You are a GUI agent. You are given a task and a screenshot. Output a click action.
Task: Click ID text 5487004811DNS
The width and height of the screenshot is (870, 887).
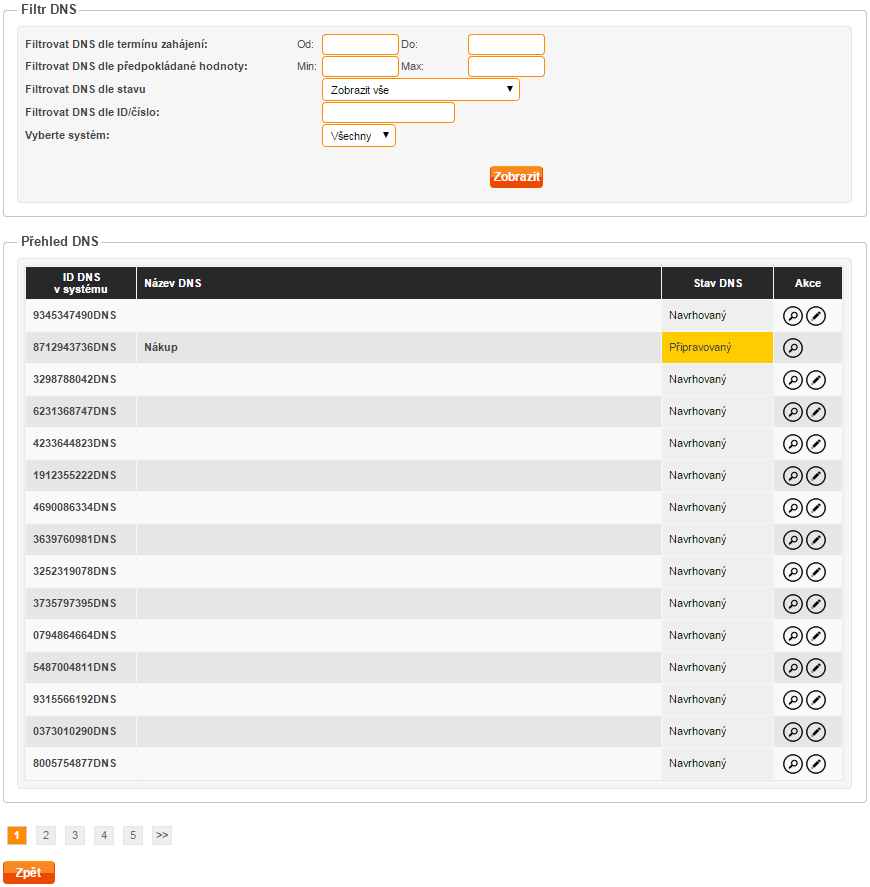[x=75, y=668]
